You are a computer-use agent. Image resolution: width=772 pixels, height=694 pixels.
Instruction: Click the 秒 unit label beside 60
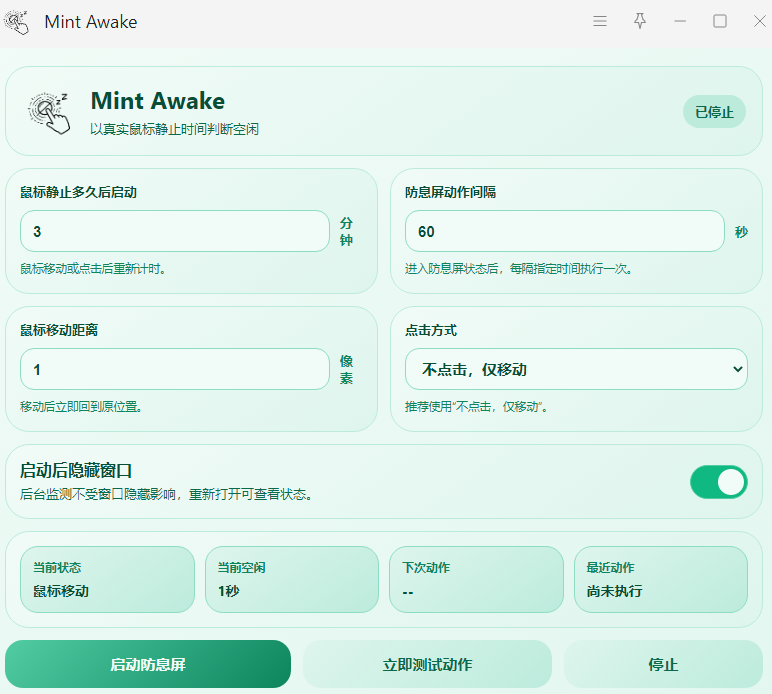741,231
